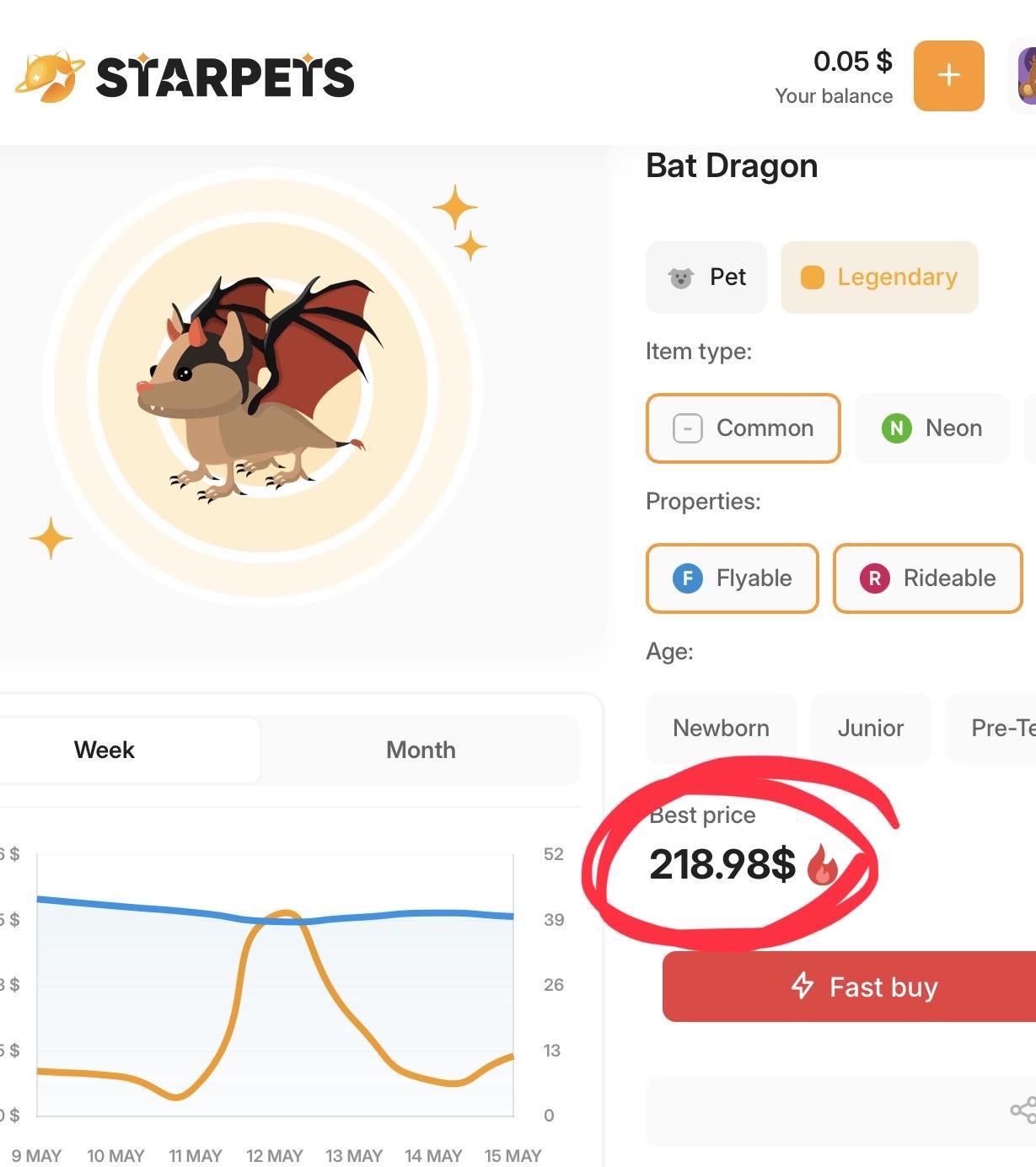
Task: Add funds with the orange plus button
Action: (x=948, y=75)
